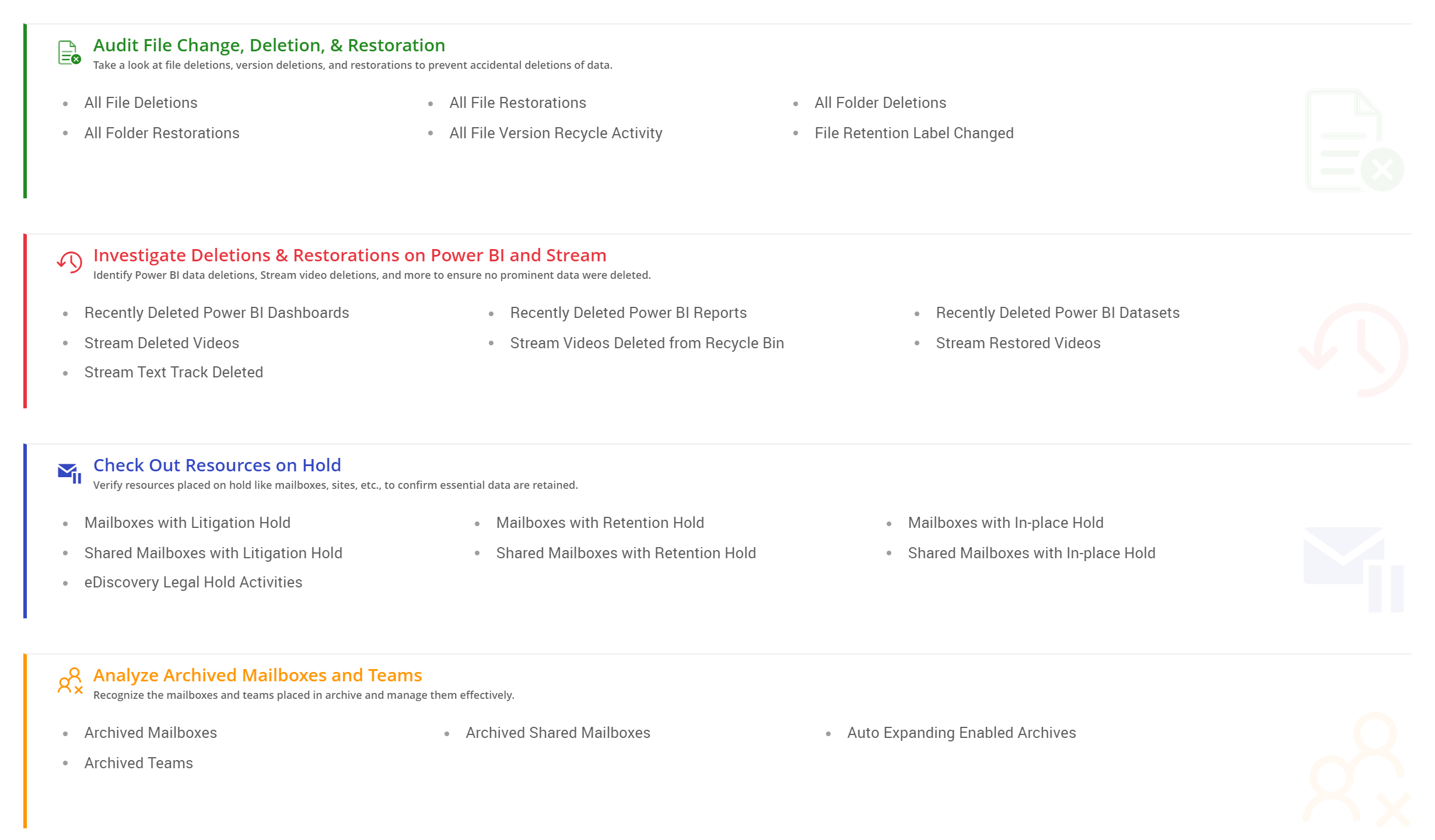
Task: Open All File Version Recycle Activity report
Action: [x=555, y=133]
